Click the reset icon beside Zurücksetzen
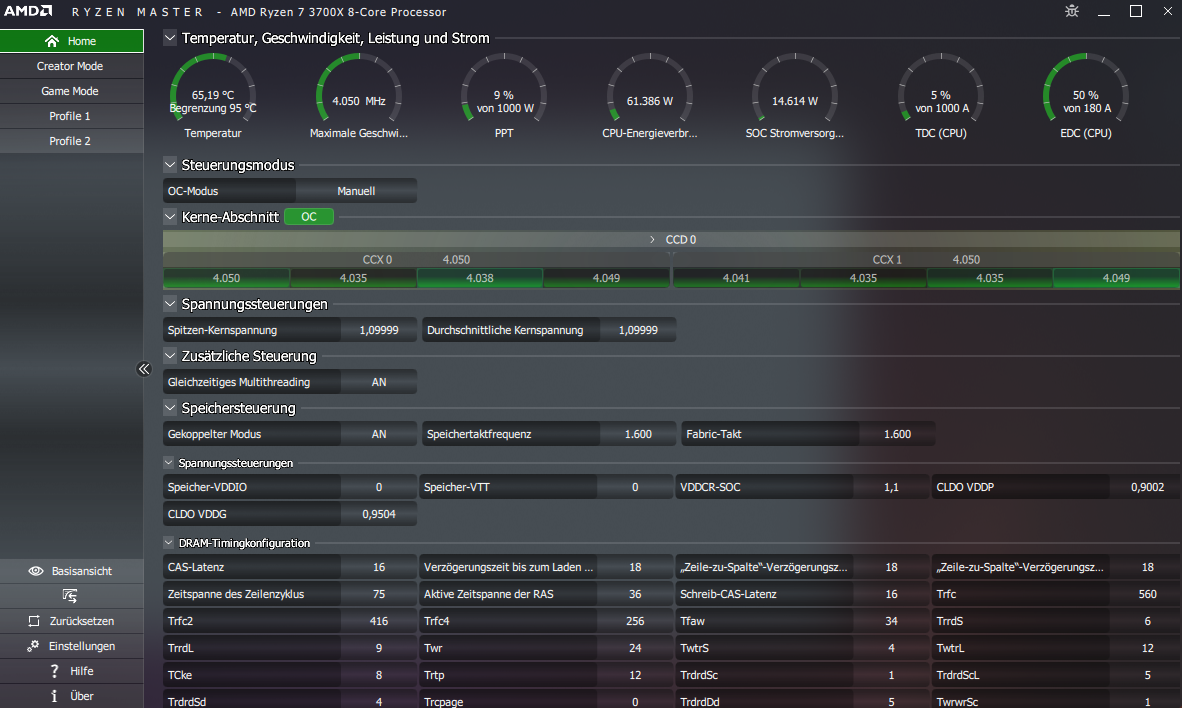1182x708 pixels. point(33,621)
